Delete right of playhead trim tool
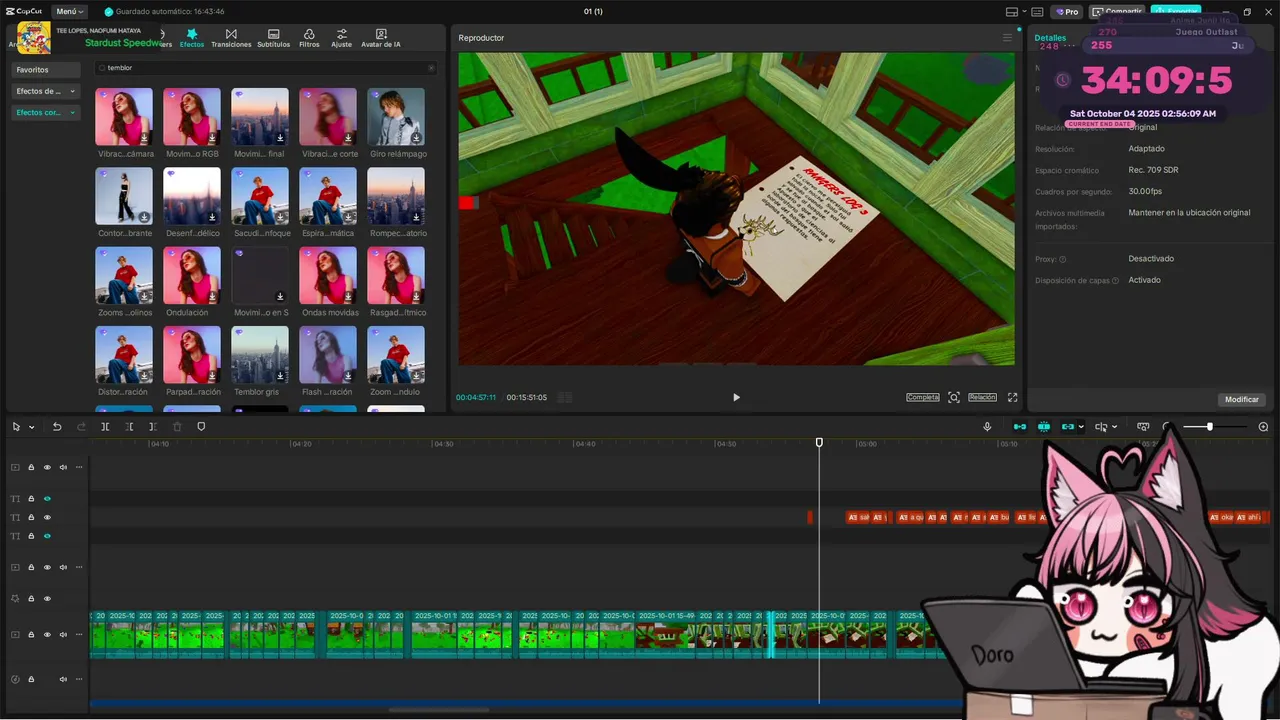 tap(153, 427)
